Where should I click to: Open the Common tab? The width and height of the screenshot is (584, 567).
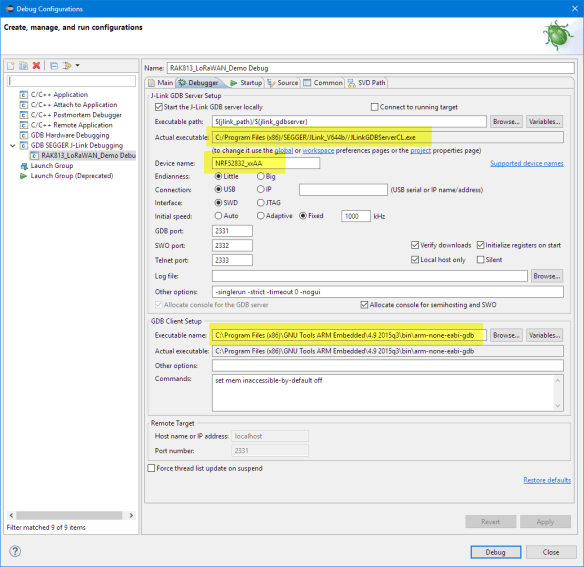coord(323,83)
